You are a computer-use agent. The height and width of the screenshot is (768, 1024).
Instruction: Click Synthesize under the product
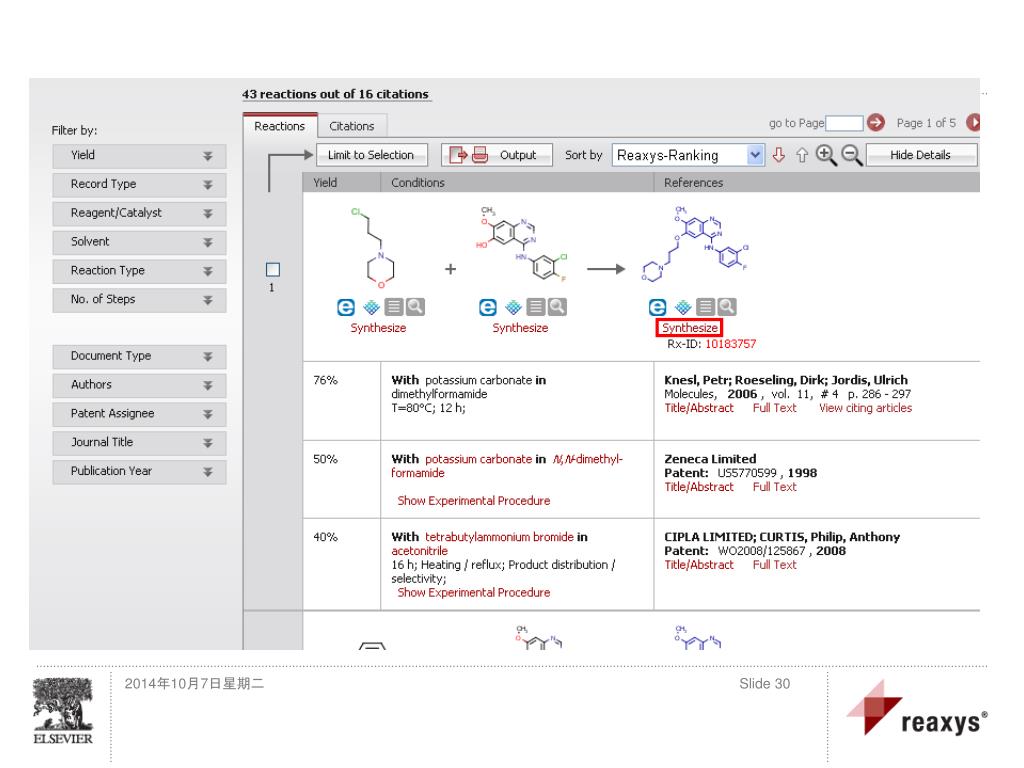click(690, 328)
